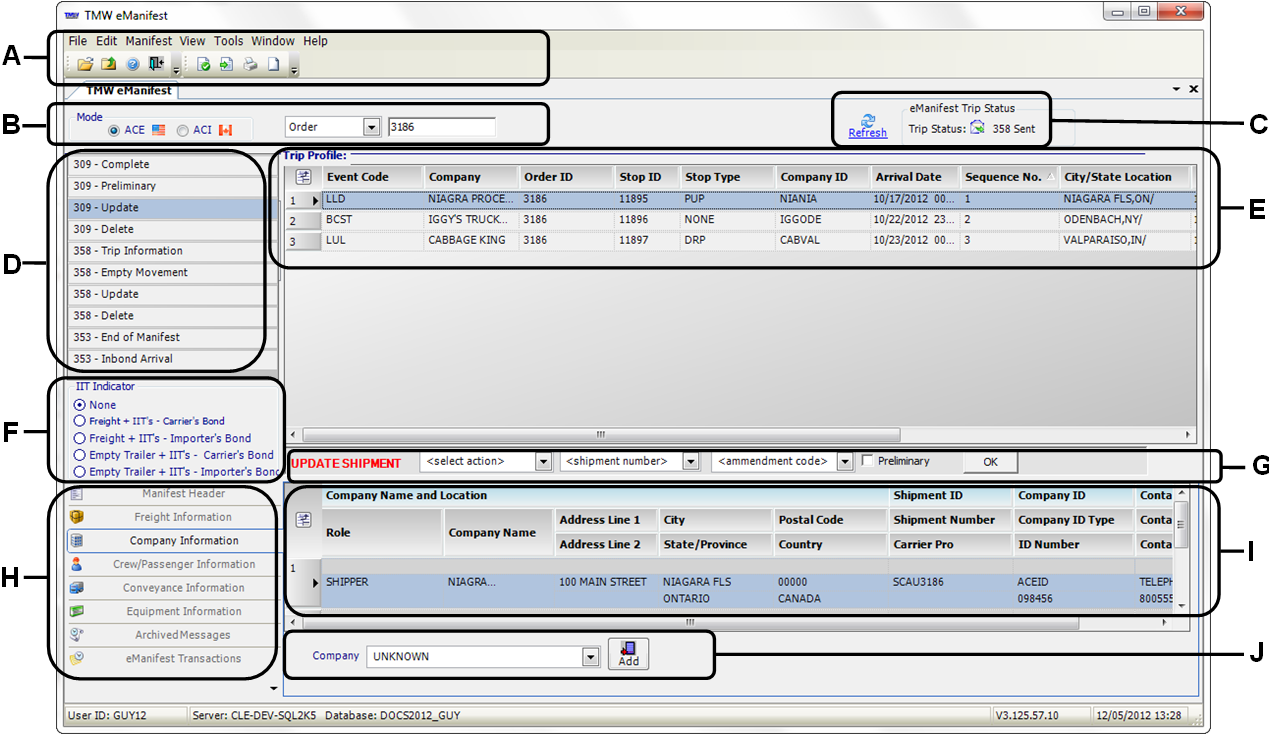Viewport: 1269px width, 735px height.
Task: Click the company grid column chooser icon
Action: pos(304,519)
